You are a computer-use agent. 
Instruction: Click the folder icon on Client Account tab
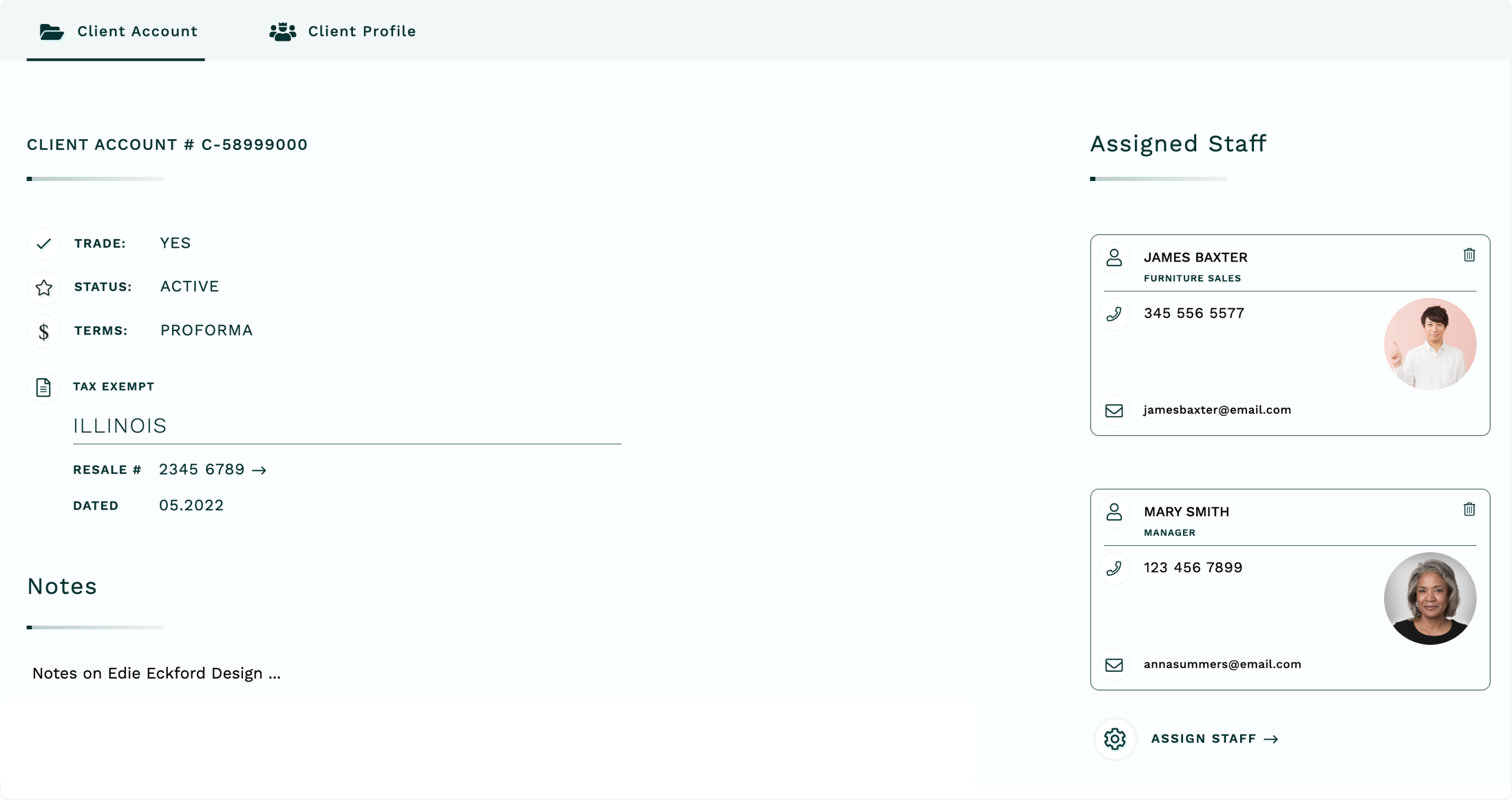52,31
